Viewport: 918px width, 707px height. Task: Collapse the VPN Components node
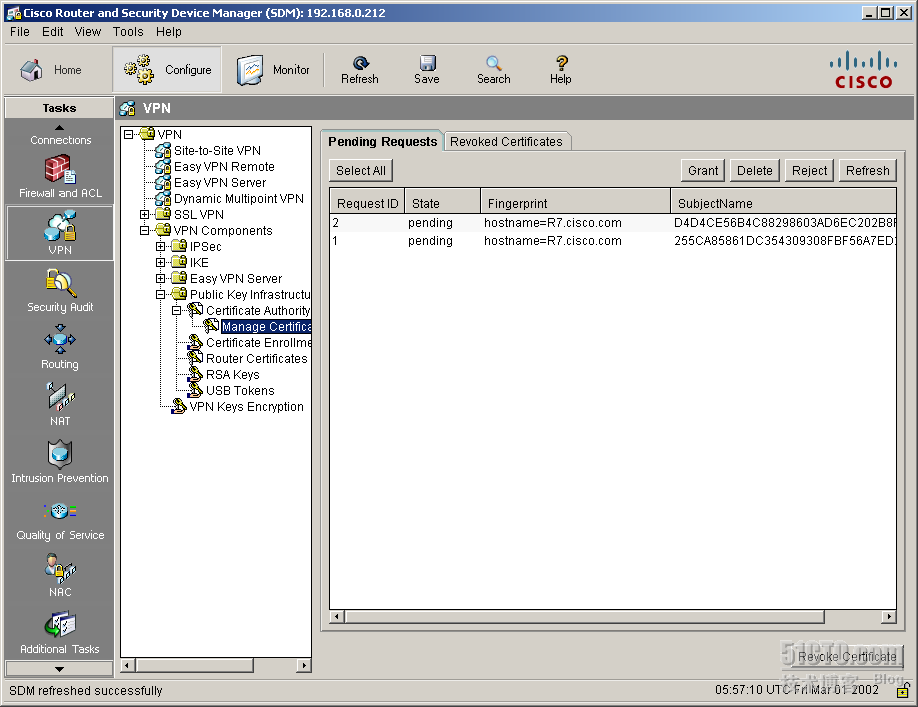pyautogui.click(x=145, y=231)
